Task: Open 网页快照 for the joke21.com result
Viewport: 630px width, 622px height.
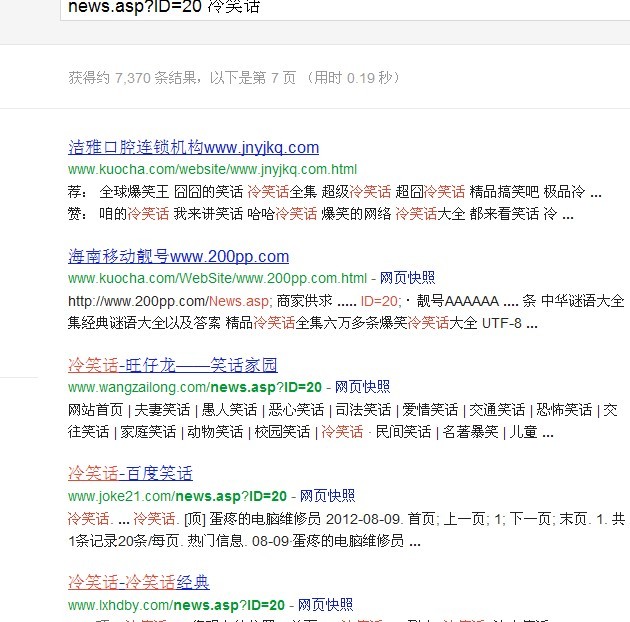Action: (327, 496)
